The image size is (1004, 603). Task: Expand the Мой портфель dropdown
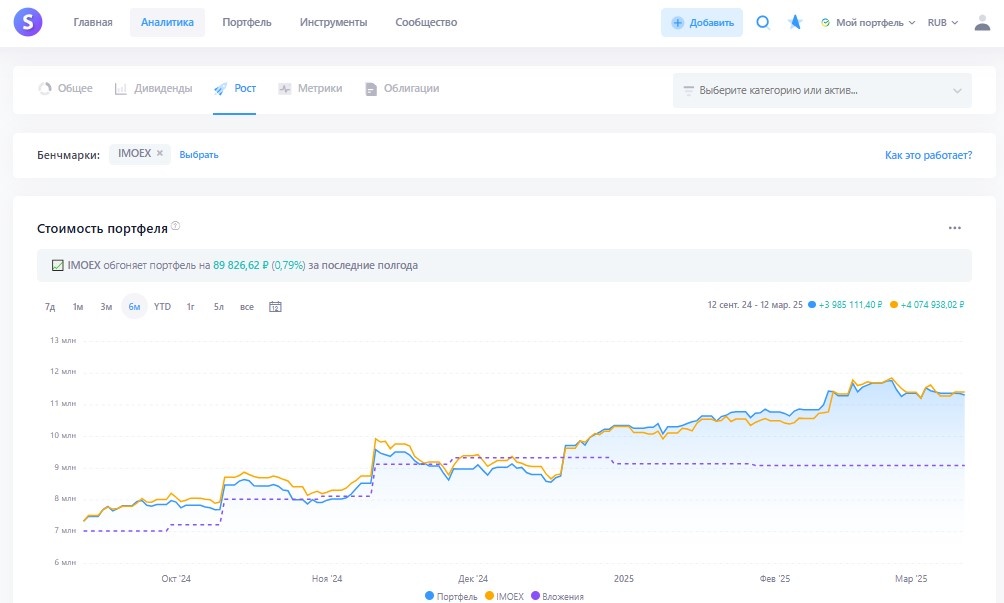click(868, 22)
